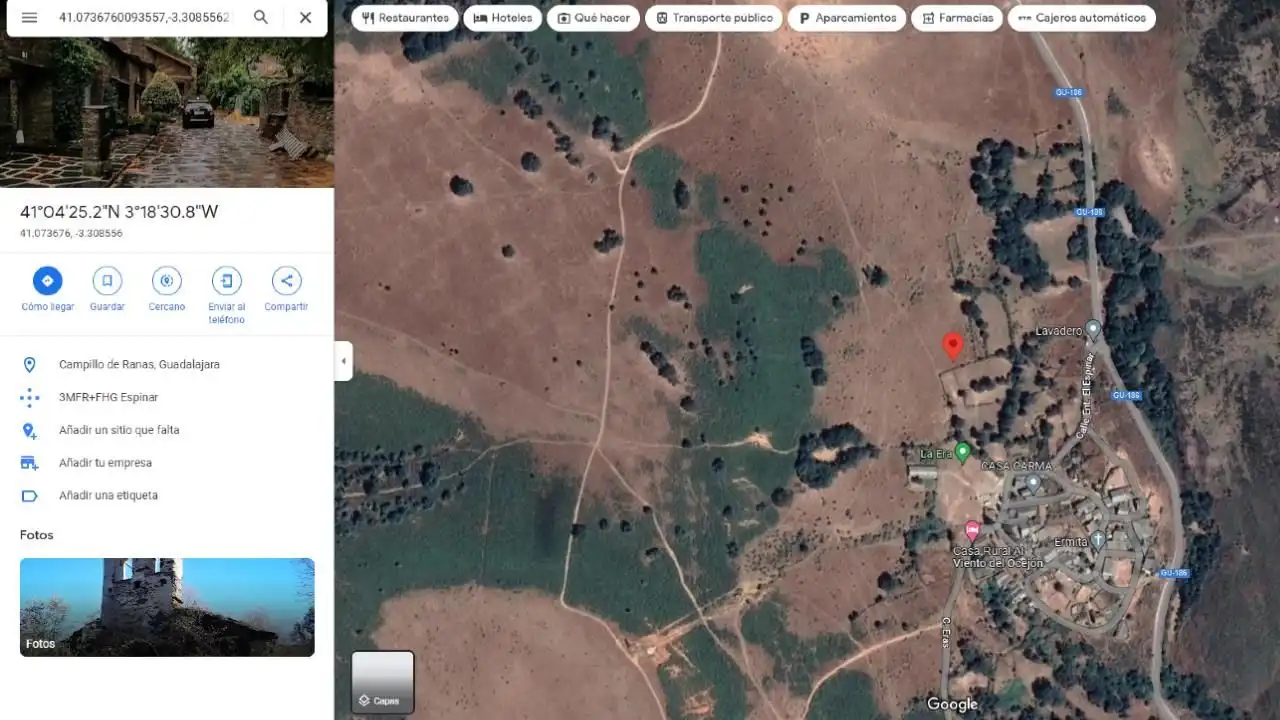Screen dimensions: 1280x720
Task: Click the Compartir share icon
Action: point(286,281)
